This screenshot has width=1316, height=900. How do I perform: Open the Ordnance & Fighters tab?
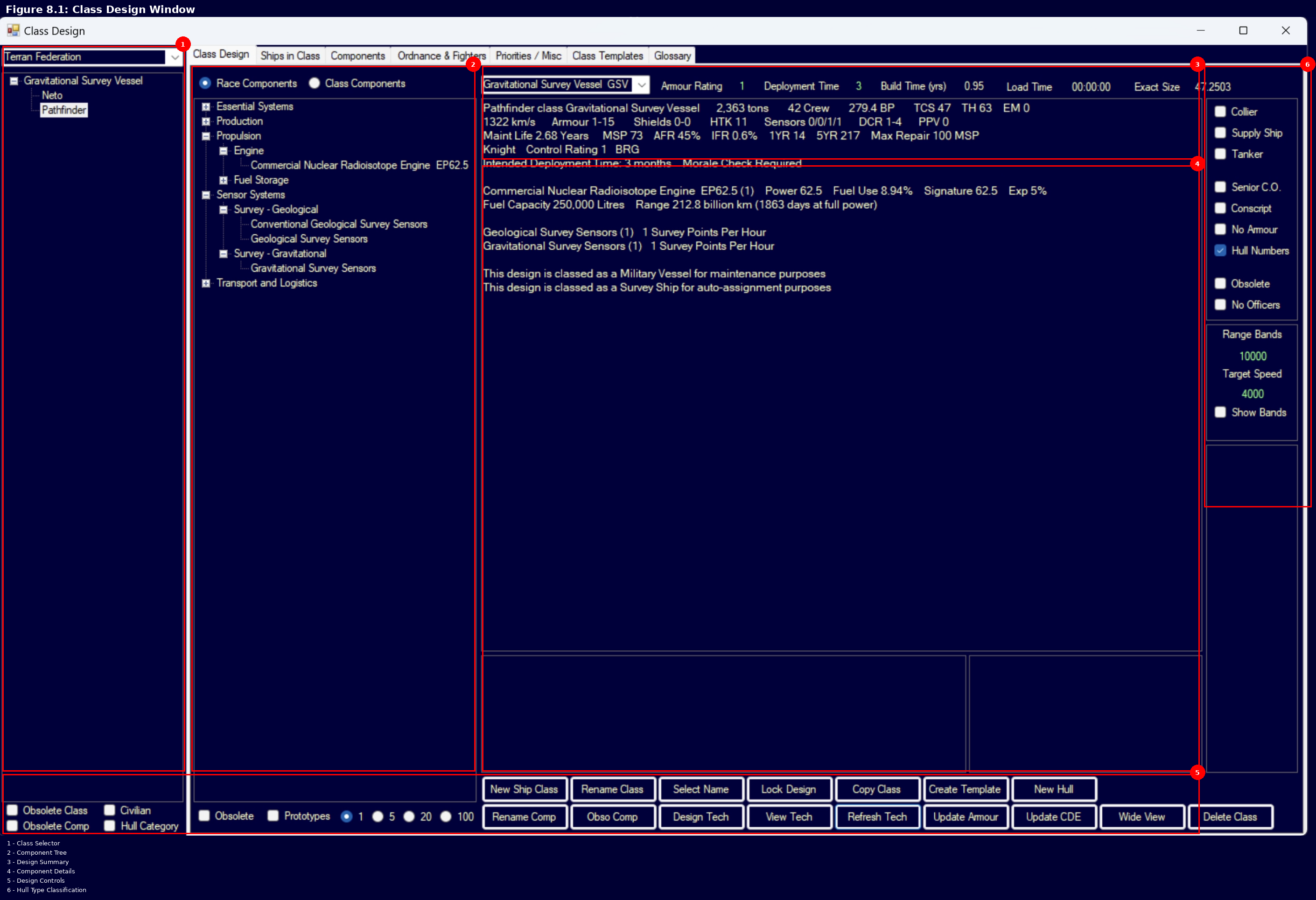[441, 55]
